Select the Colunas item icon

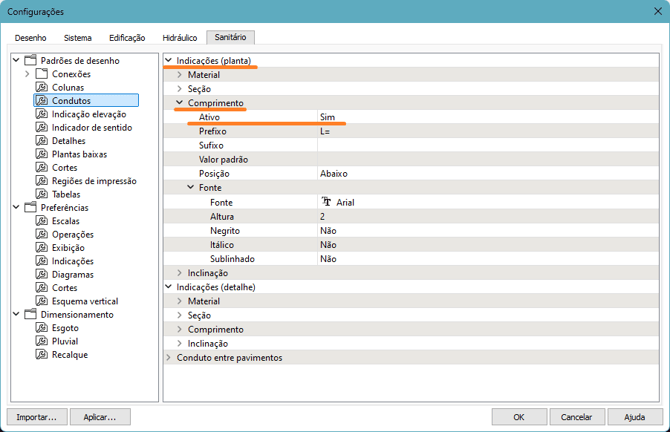[x=42, y=87]
